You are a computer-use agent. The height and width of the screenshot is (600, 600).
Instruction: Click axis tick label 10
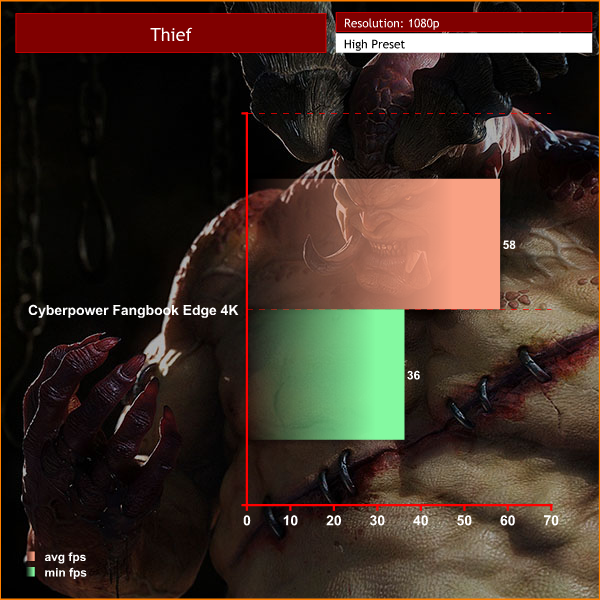(x=290, y=520)
